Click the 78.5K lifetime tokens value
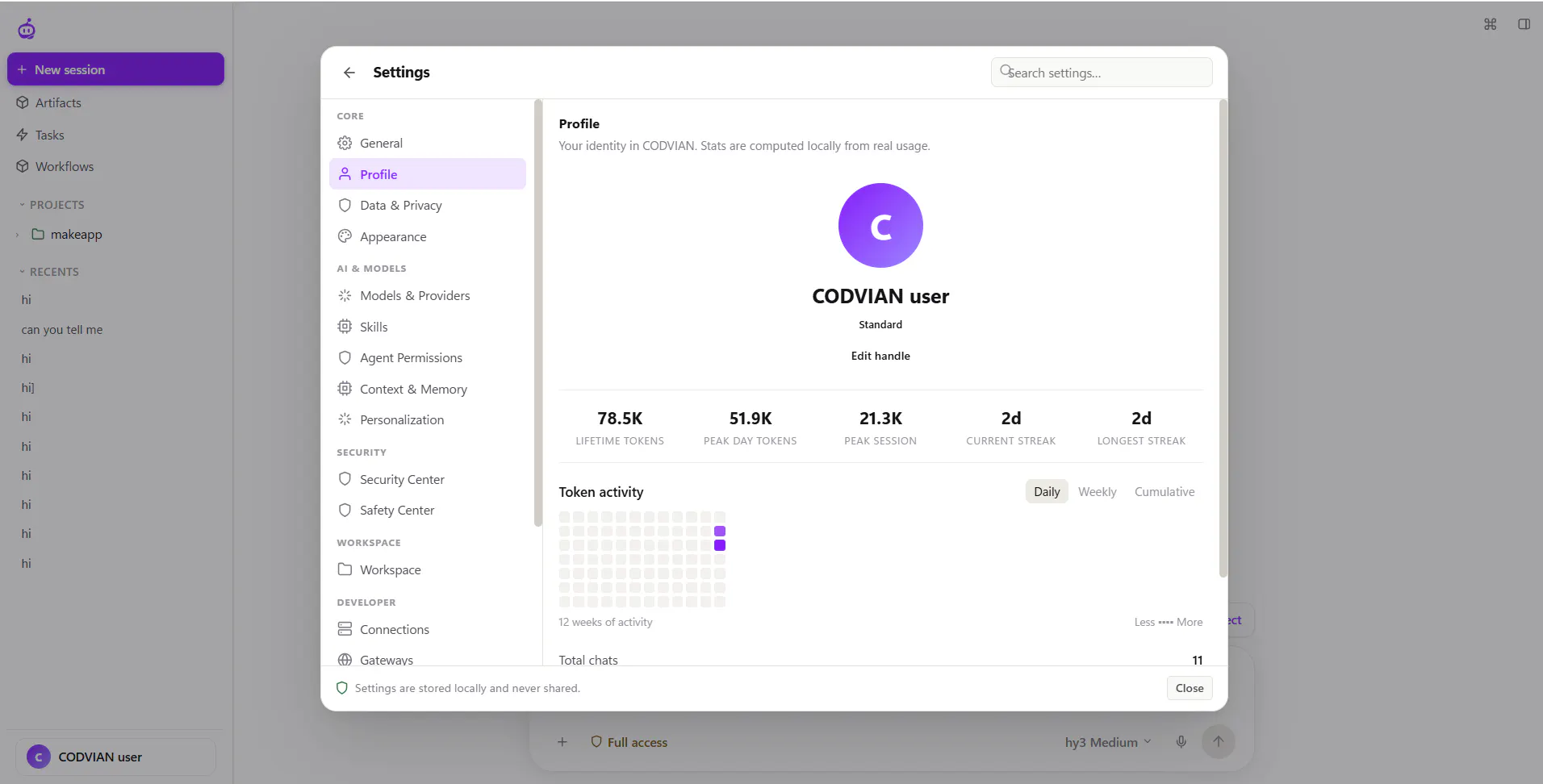Image resolution: width=1543 pixels, height=784 pixels. point(620,419)
